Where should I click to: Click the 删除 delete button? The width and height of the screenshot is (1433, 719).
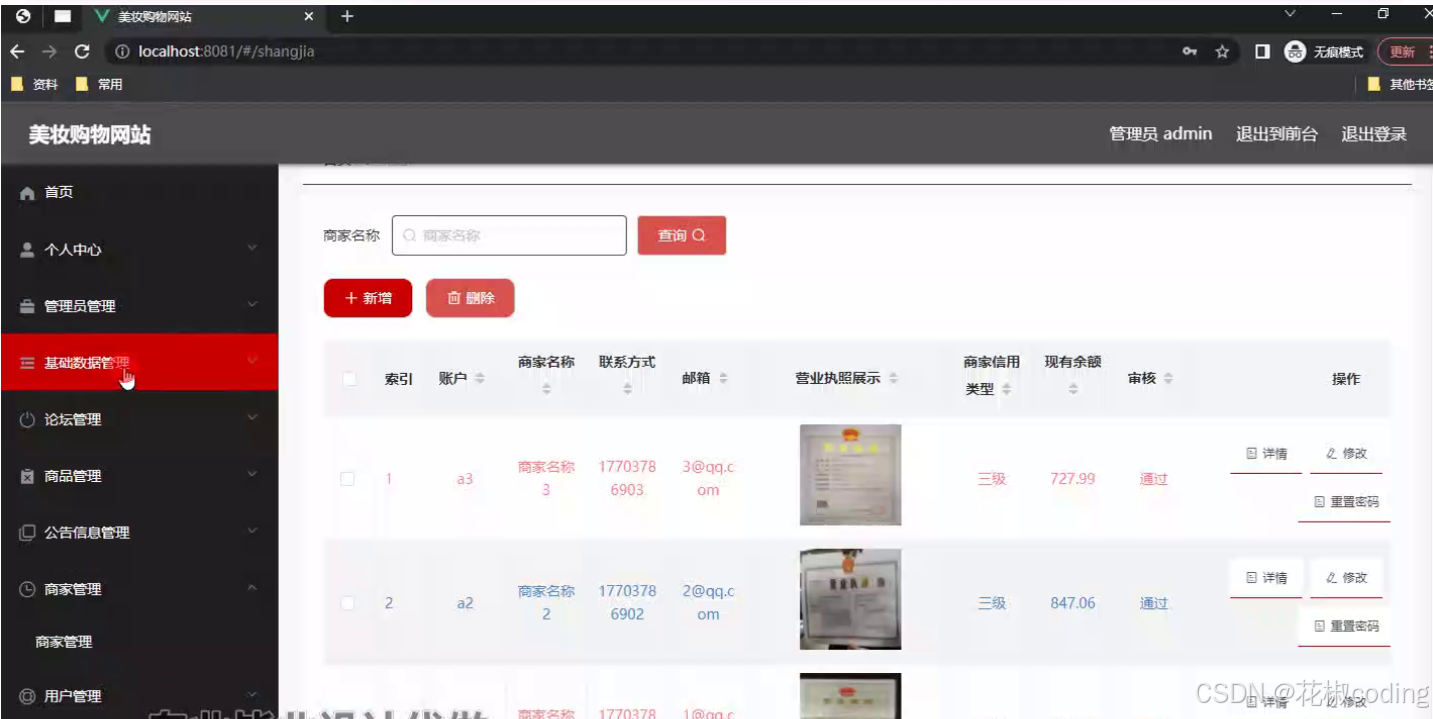470,298
